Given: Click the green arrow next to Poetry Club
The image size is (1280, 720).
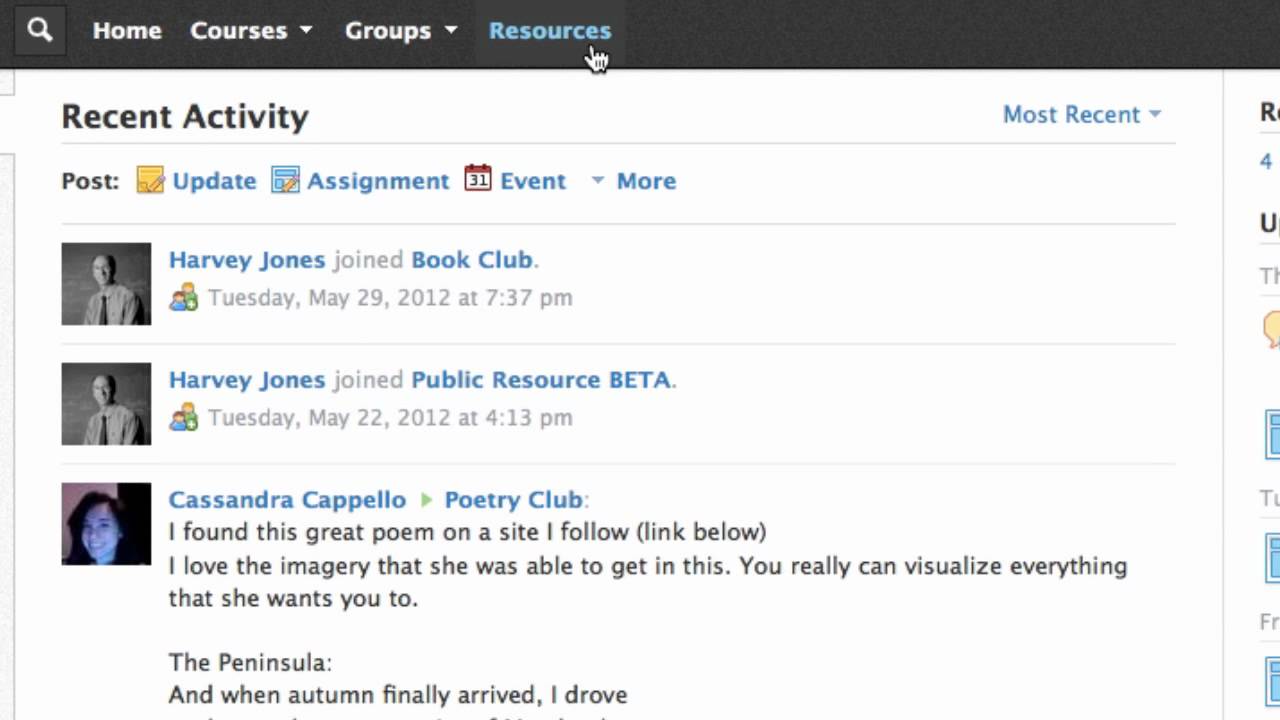Looking at the screenshot, I should (426, 500).
